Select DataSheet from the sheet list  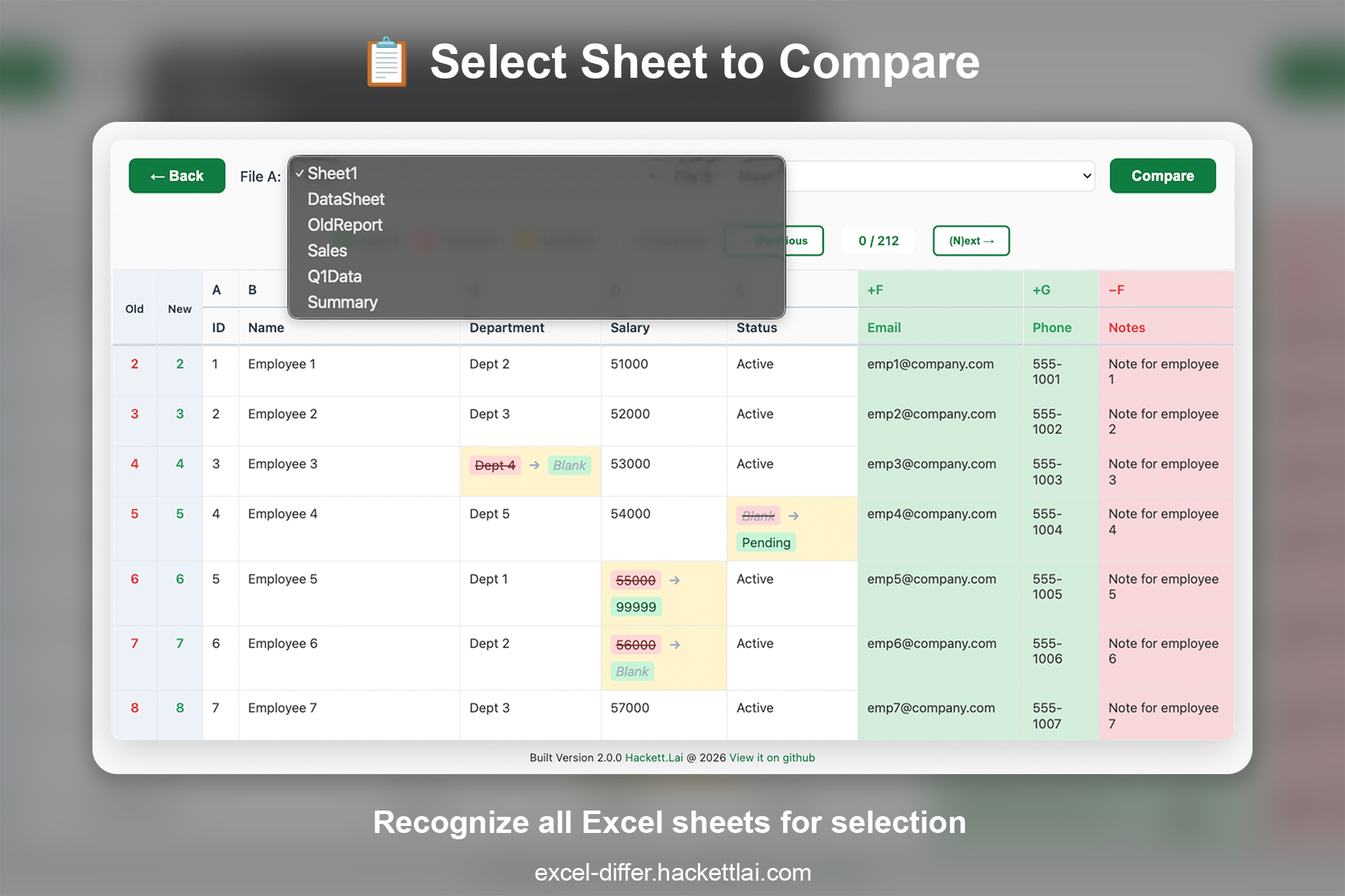coord(346,199)
